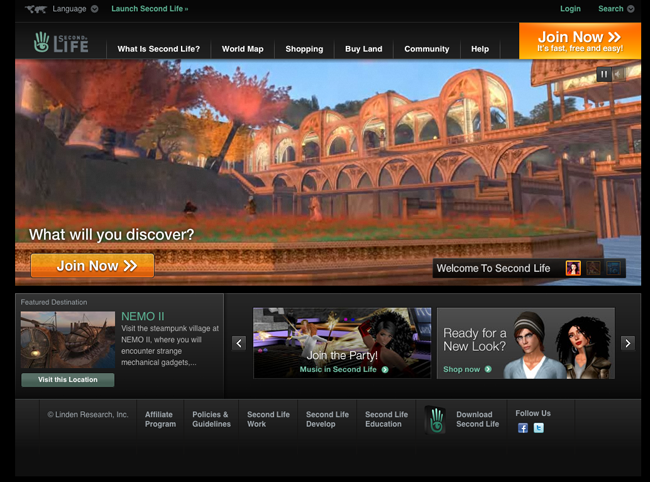The image size is (650, 482).
Task: Click the NEMO II title link
Action: [x=143, y=317]
